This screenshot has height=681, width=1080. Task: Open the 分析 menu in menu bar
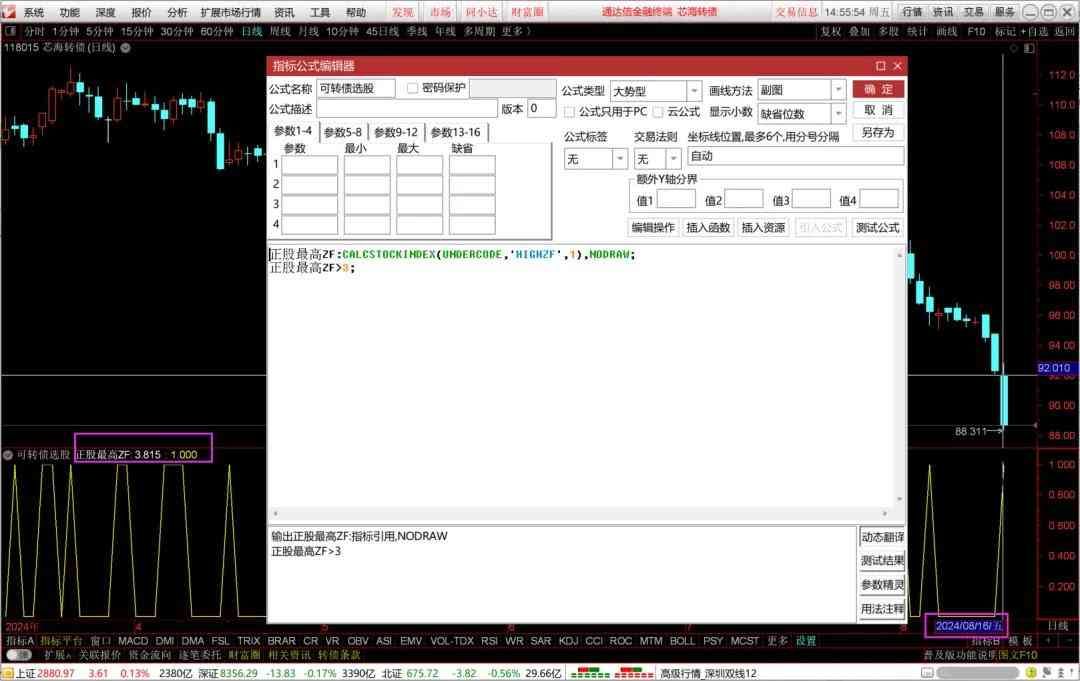tap(177, 13)
